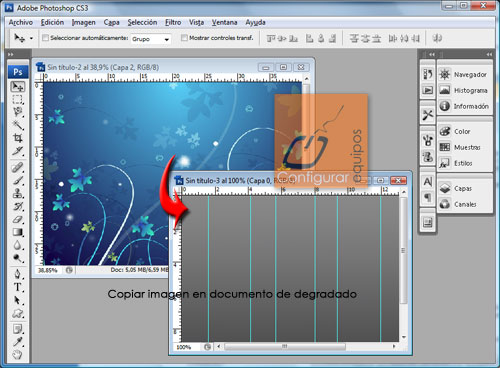Open the Paragraph panel icon

coord(428,198)
